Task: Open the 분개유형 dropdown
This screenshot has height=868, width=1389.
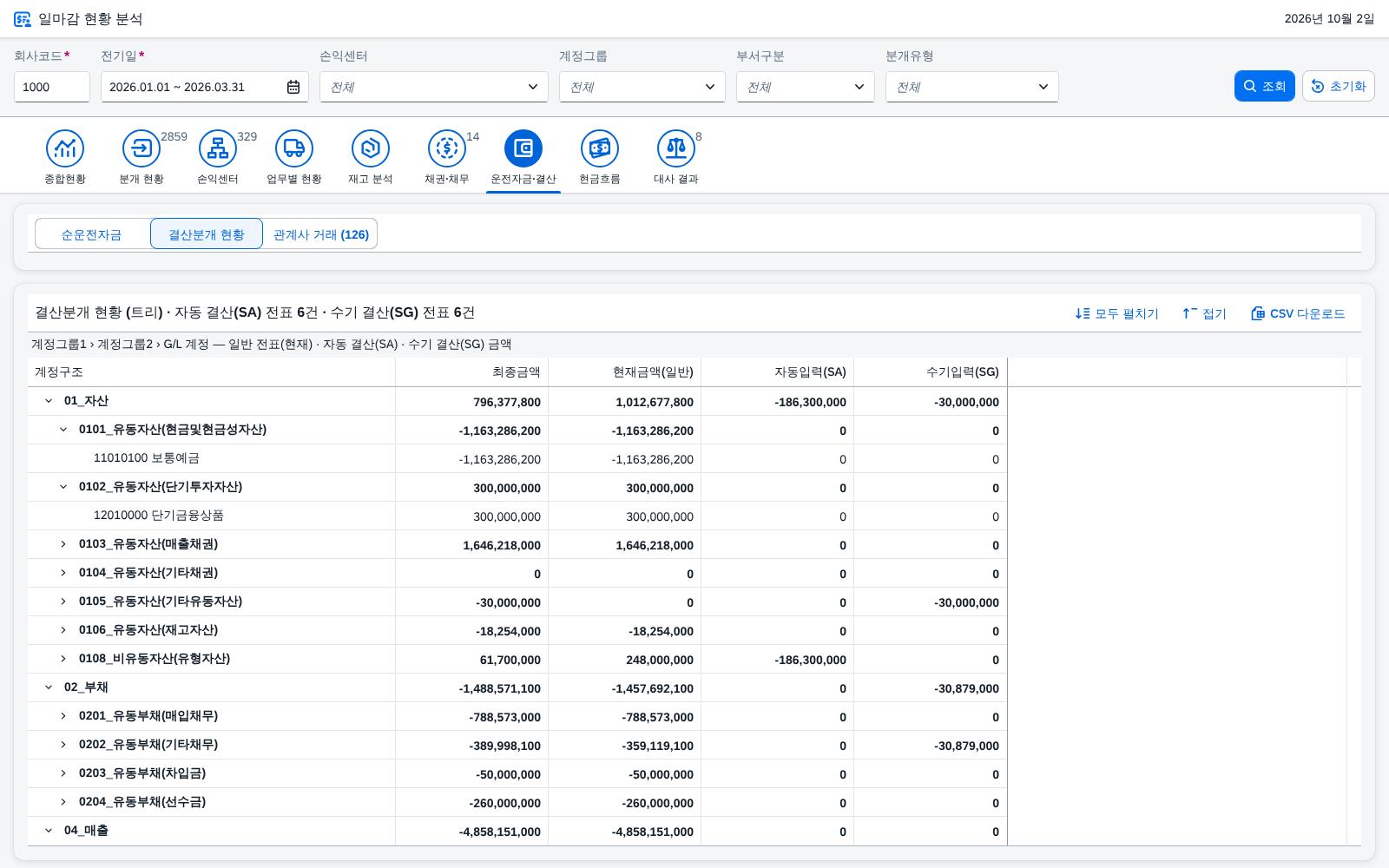Action: [972, 87]
